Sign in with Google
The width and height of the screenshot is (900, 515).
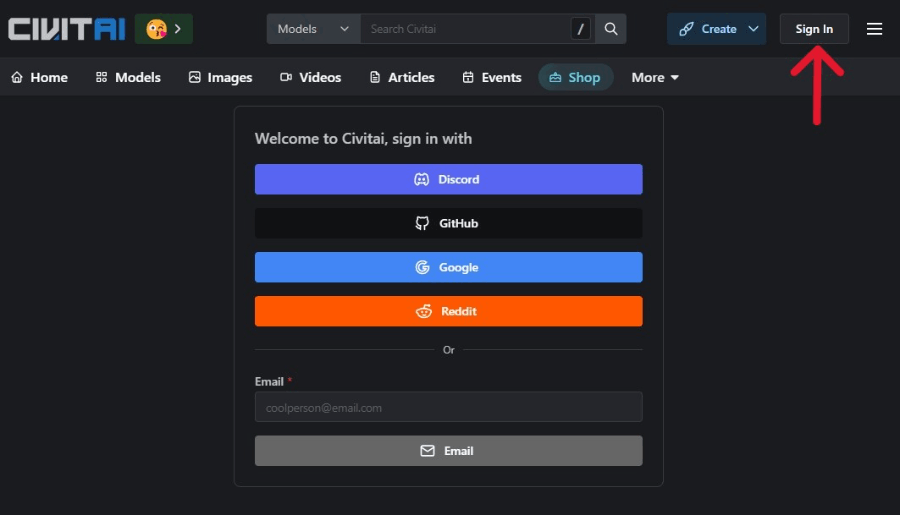point(448,267)
